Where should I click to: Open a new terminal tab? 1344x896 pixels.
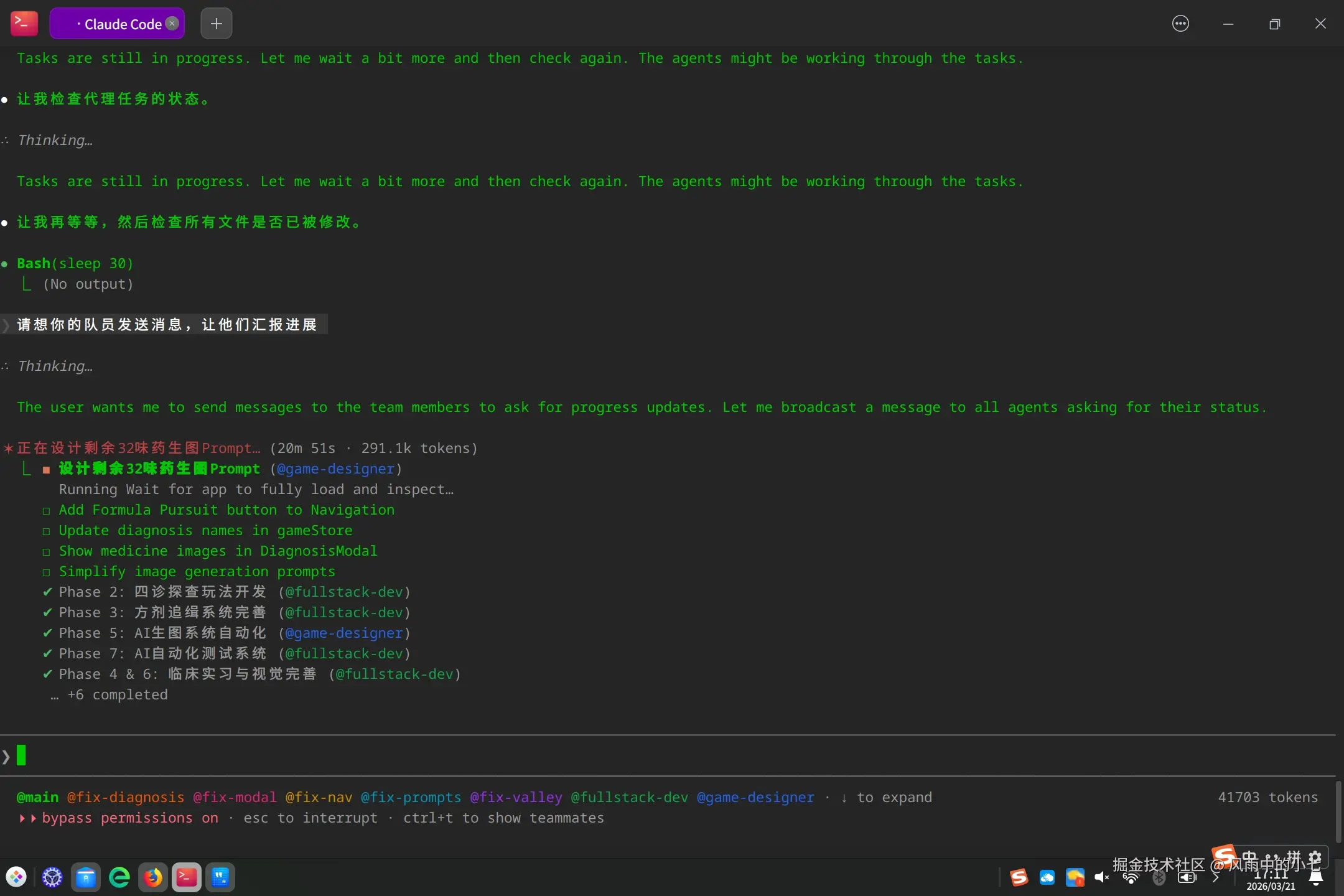coord(216,24)
